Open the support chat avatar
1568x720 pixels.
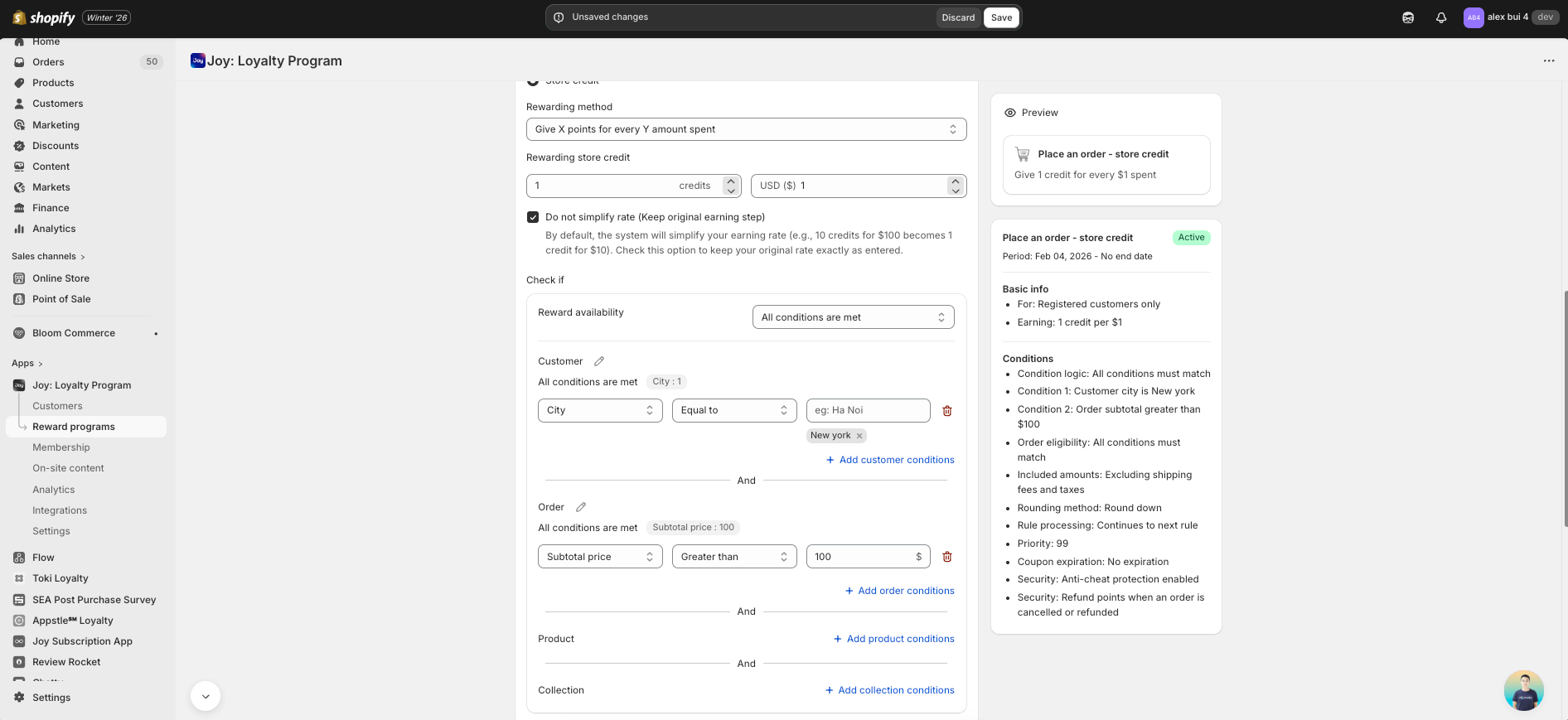click(x=1523, y=690)
